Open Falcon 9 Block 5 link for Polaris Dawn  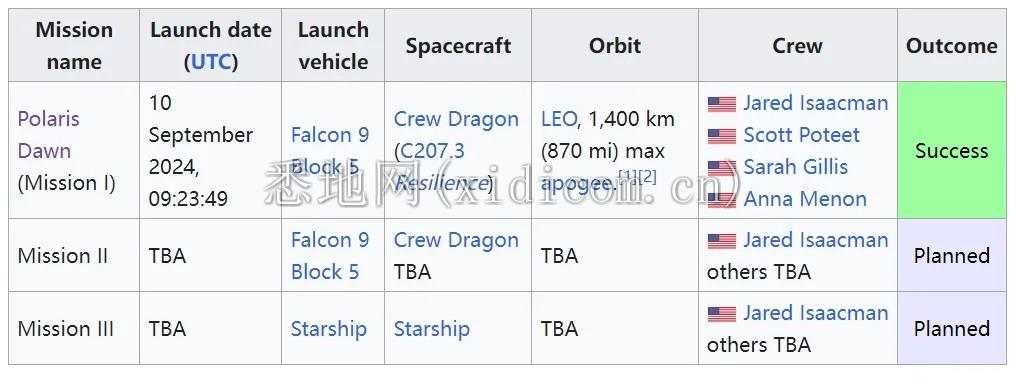coord(330,150)
